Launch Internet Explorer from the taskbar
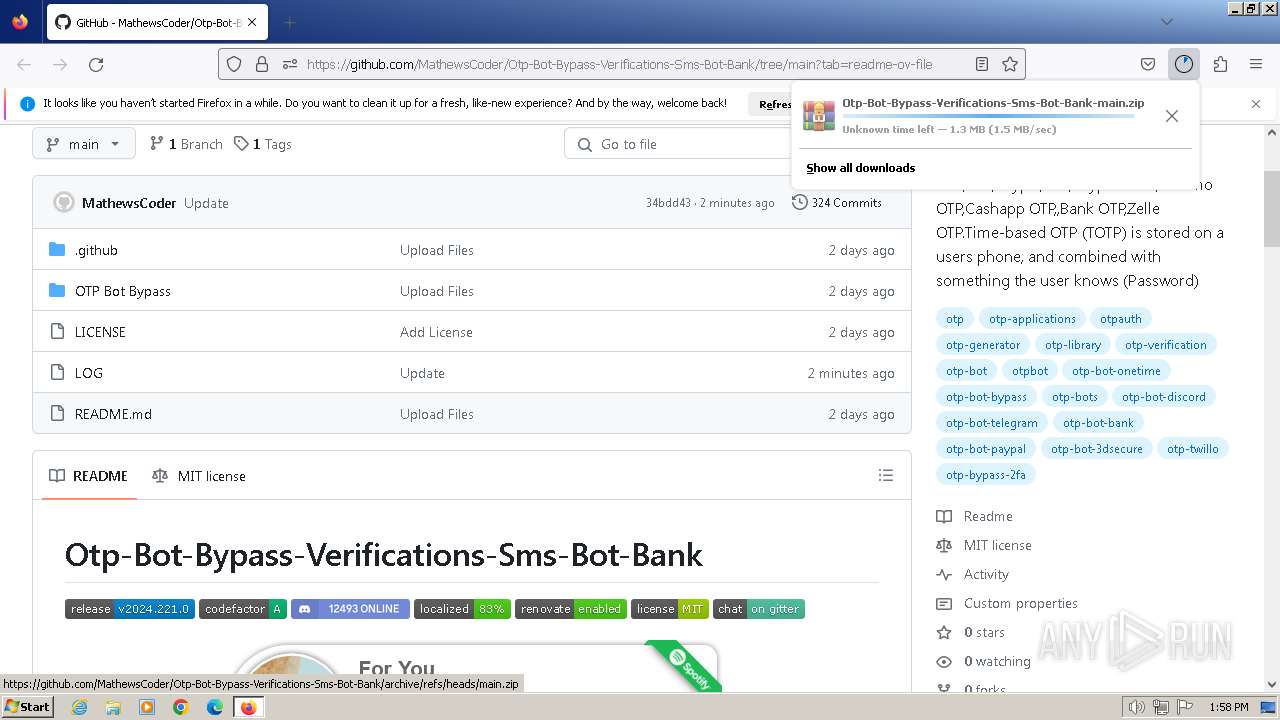Viewport: 1280px width, 720px height. 79,707
